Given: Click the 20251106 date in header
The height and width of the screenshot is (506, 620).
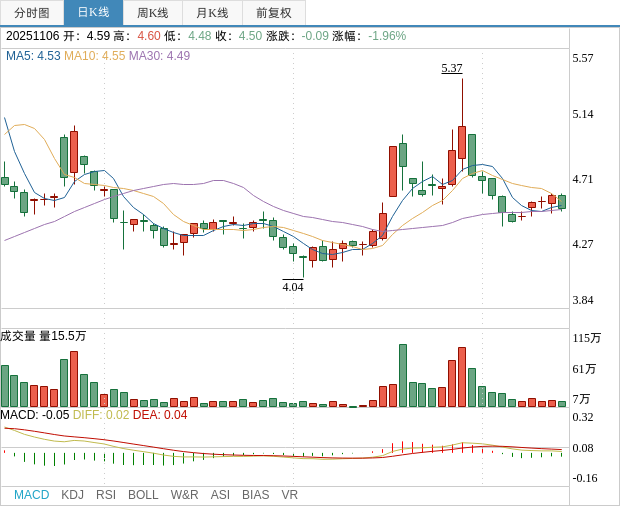Looking at the screenshot, I should 32,36.
